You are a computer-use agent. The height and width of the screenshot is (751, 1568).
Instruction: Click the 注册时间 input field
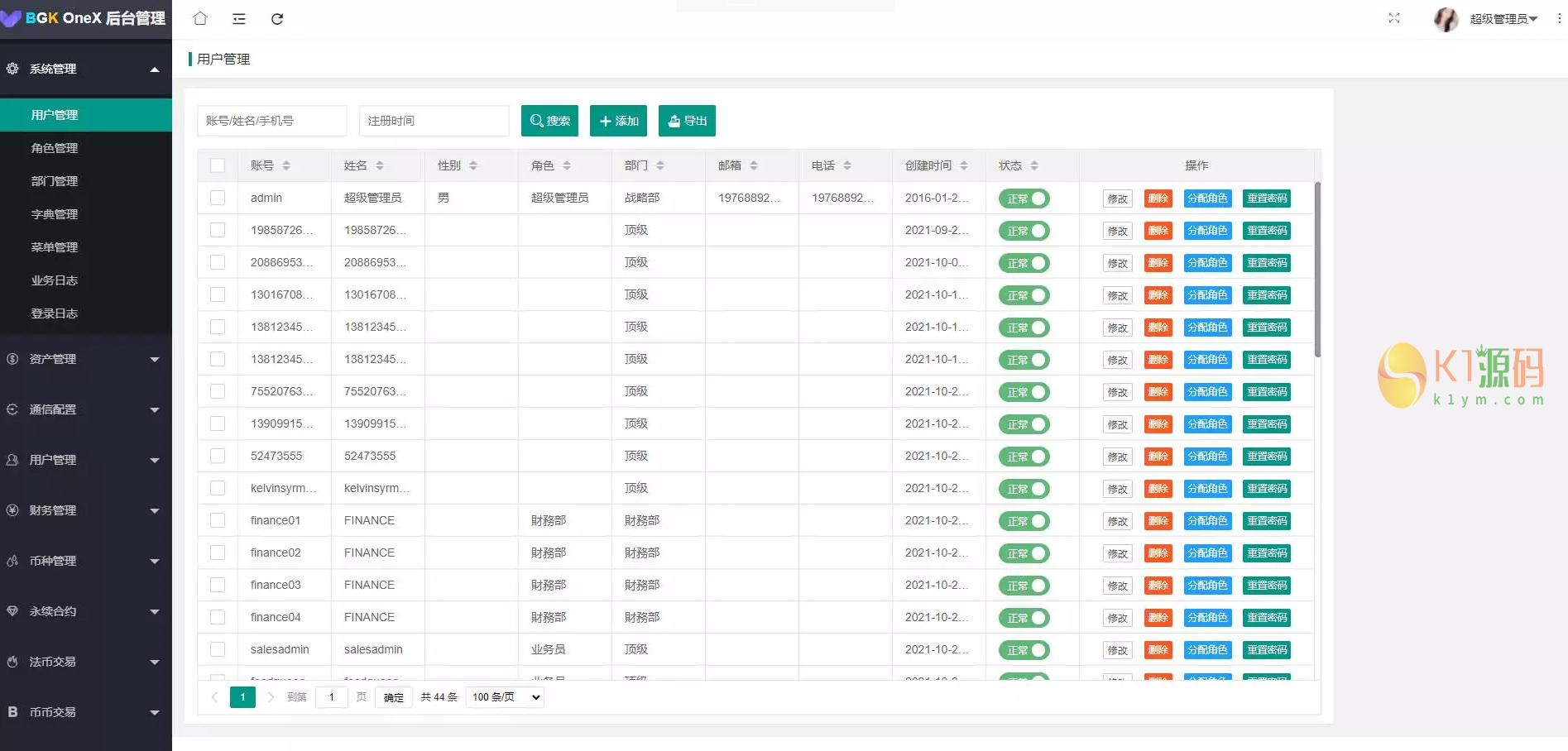(433, 120)
